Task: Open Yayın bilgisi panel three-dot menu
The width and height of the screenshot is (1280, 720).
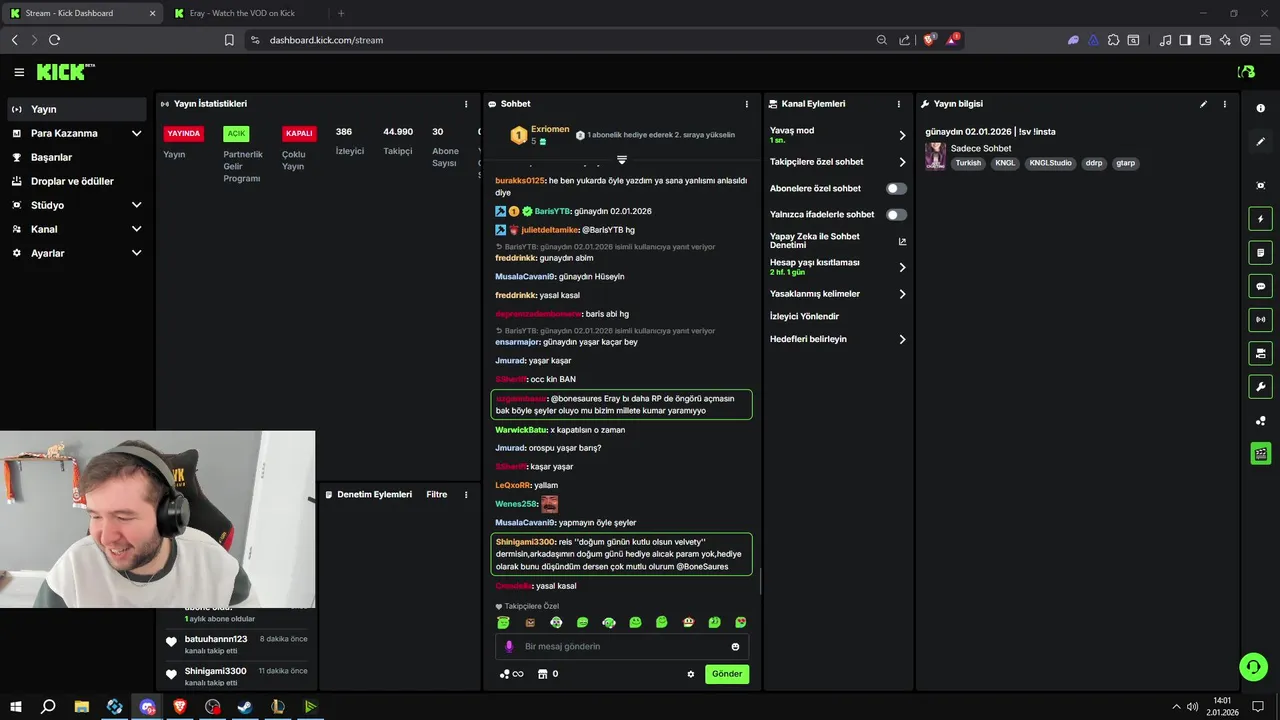Action: (1224, 104)
